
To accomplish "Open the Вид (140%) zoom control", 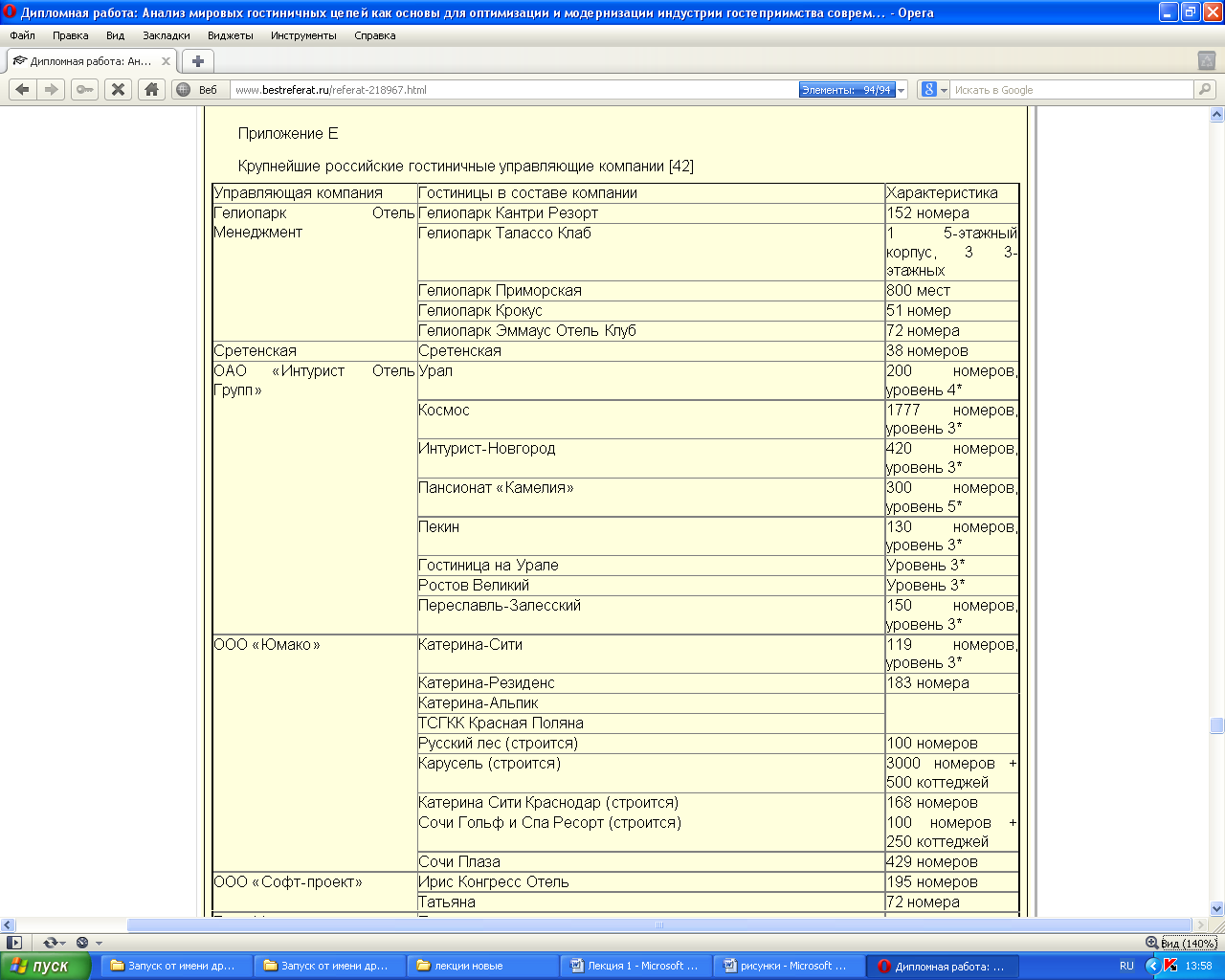I will click(x=1189, y=943).
